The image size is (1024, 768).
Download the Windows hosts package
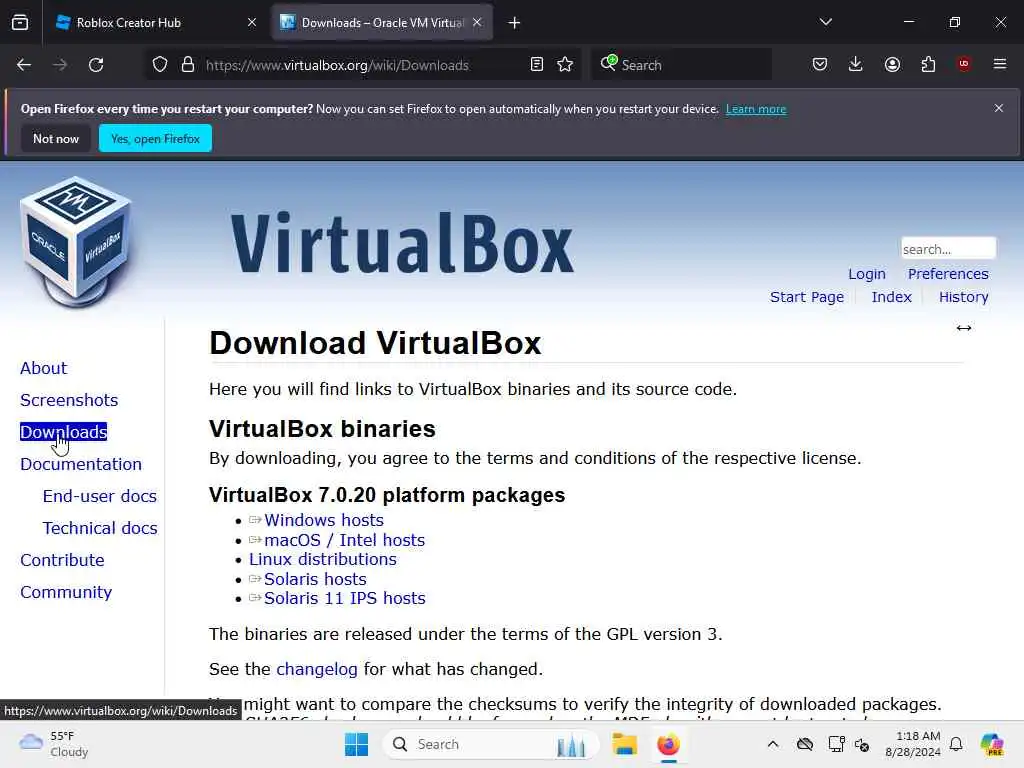coord(324,520)
